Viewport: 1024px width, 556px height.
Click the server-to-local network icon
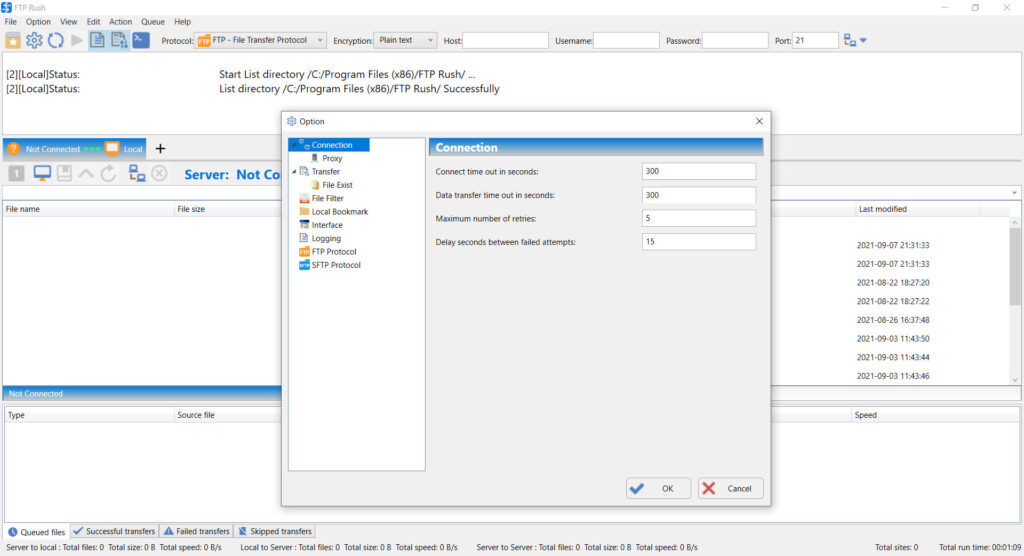click(136, 173)
